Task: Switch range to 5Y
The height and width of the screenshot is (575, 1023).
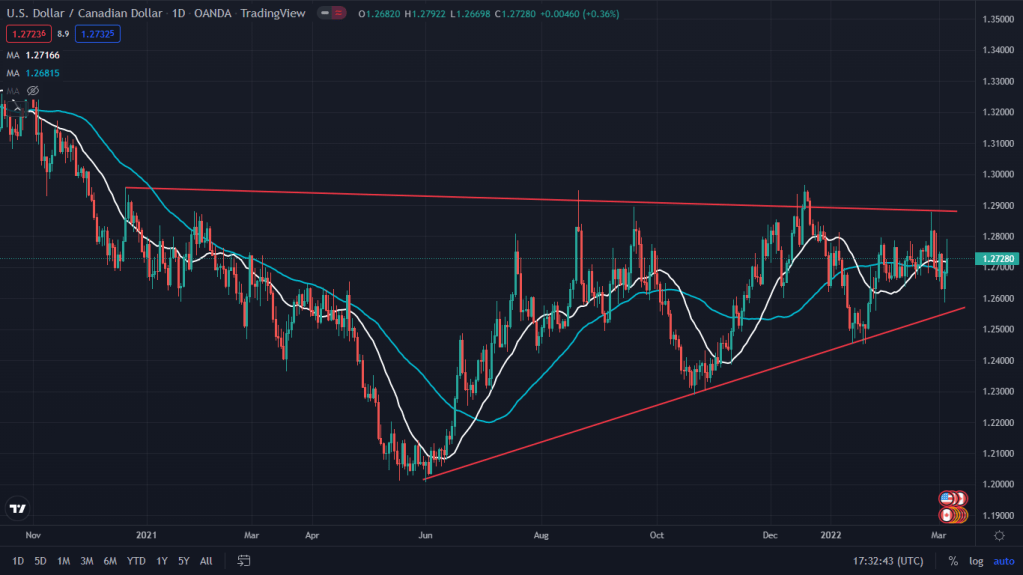Action: pos(182,561)
